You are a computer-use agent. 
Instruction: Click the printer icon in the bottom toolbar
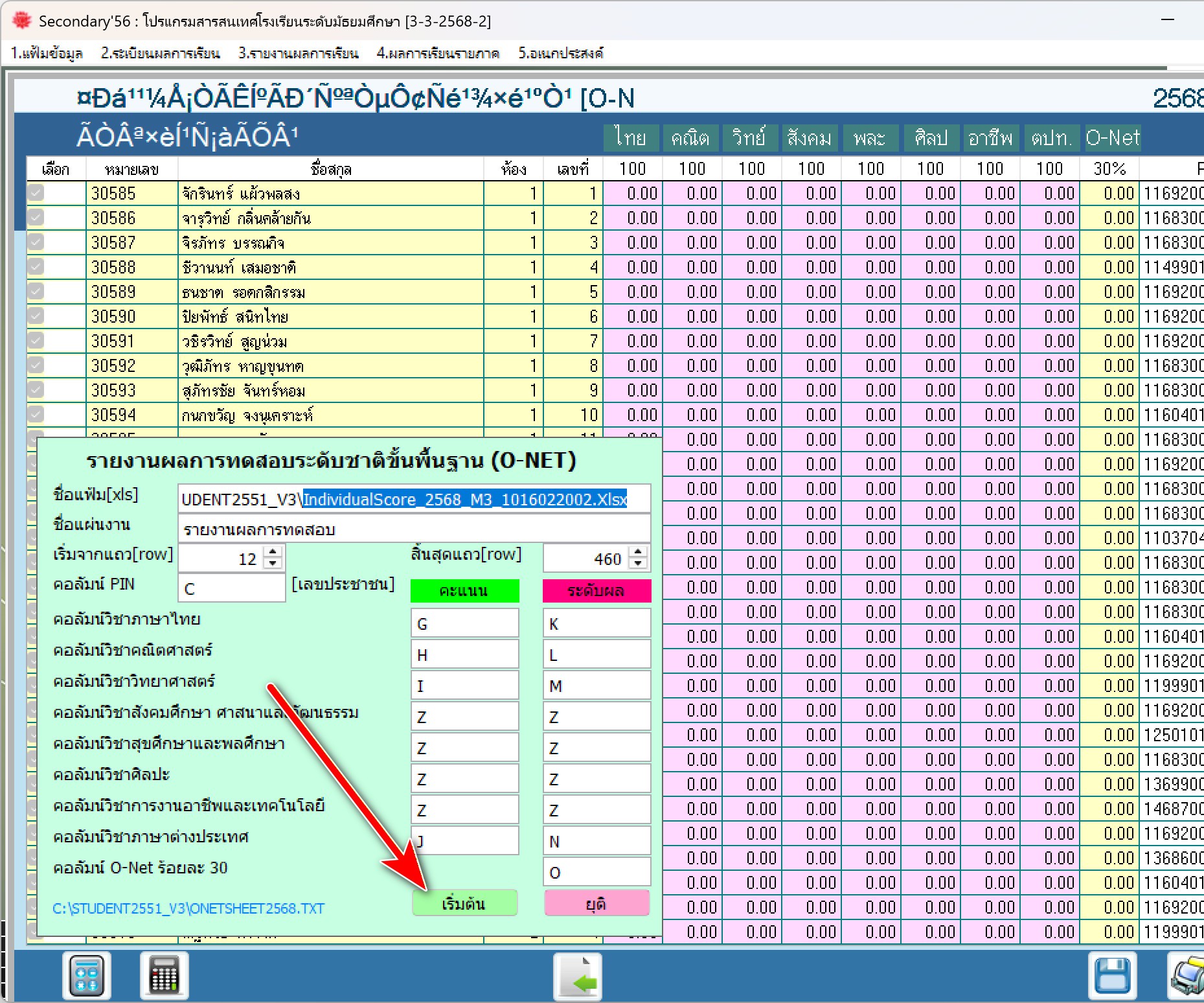pyautogui.click(x=1188, y=976)
